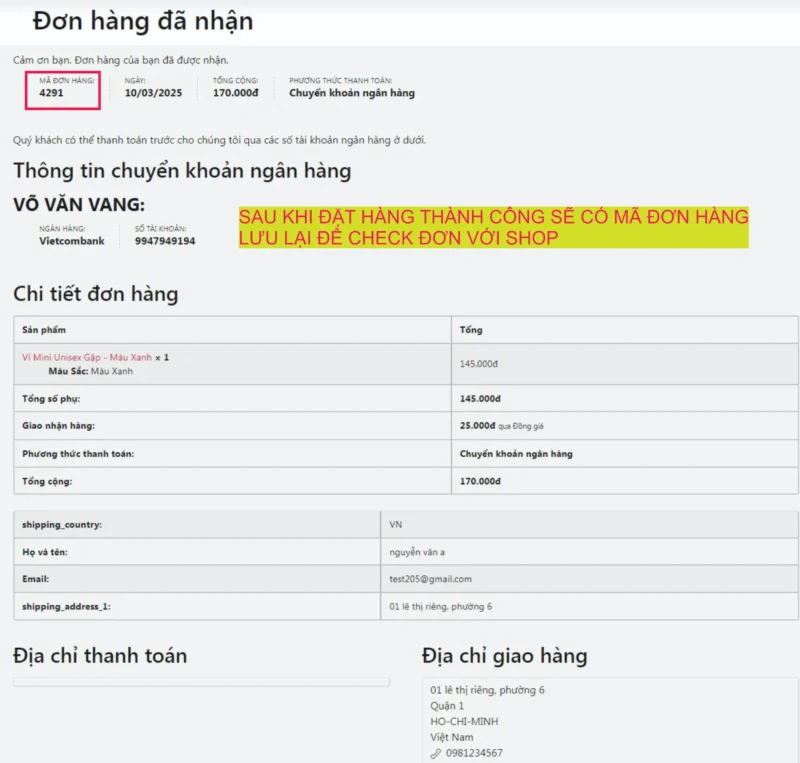Click the Địa chỉ giao hàng heading
This screenshot has height=763, width=800.
pos(505,656)
